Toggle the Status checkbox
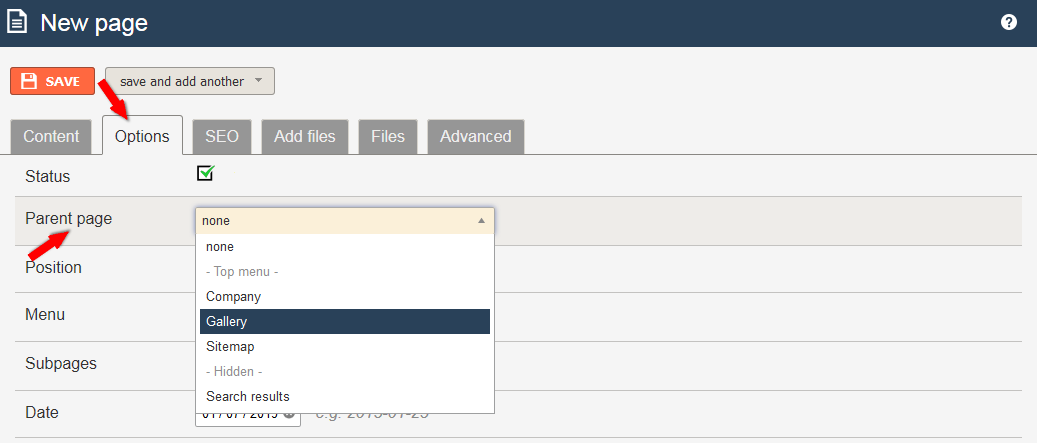This screenshot has width=1037, height=443. 205,174
